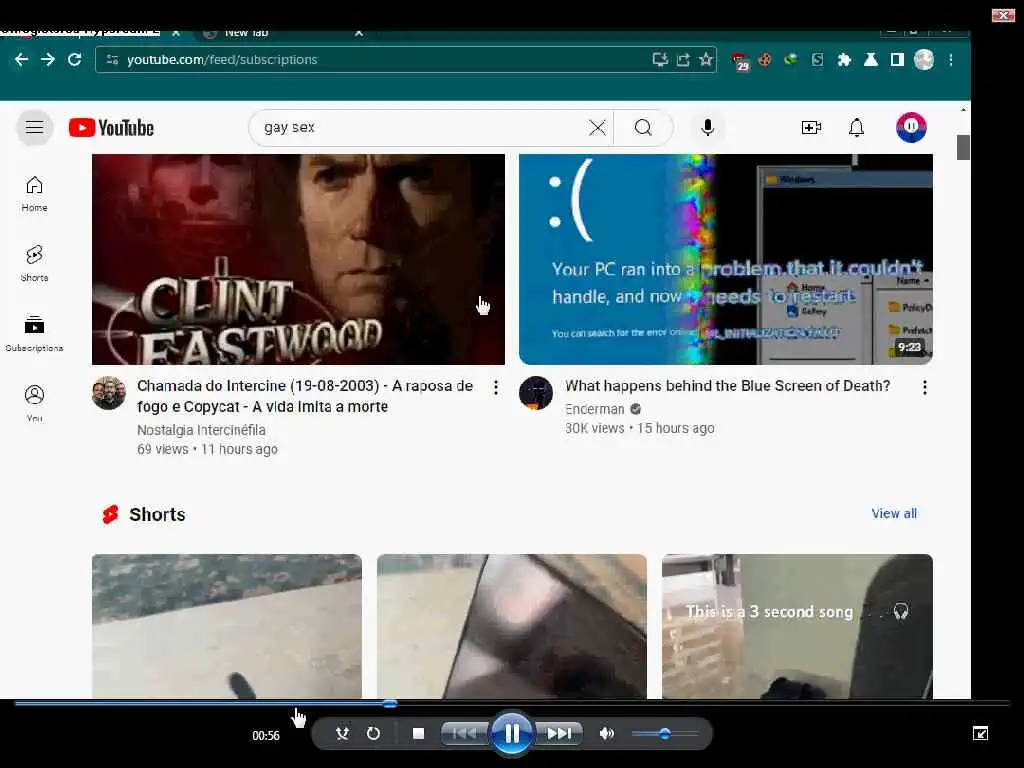Click the share page icon in address bar
This screenshot has width=1024, height=768.
click(683, 59)
